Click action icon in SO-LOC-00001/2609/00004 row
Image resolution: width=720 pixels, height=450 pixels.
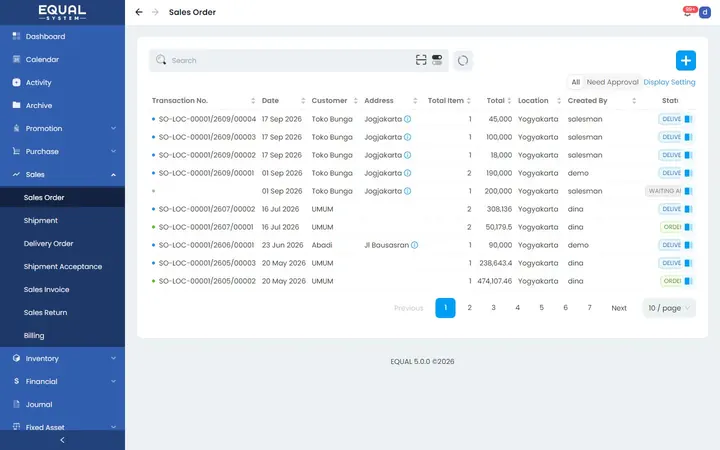[x=688, y=119]
